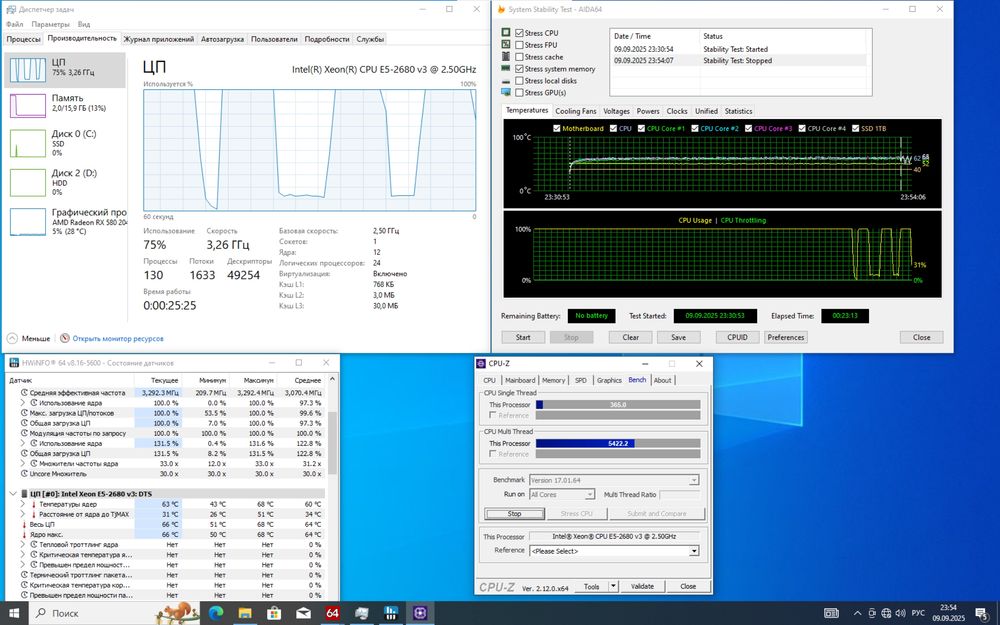
Task: Select Диск 2 (D:) graph in Task Manager
Action: pyautogui.click(x=28, y=182)
